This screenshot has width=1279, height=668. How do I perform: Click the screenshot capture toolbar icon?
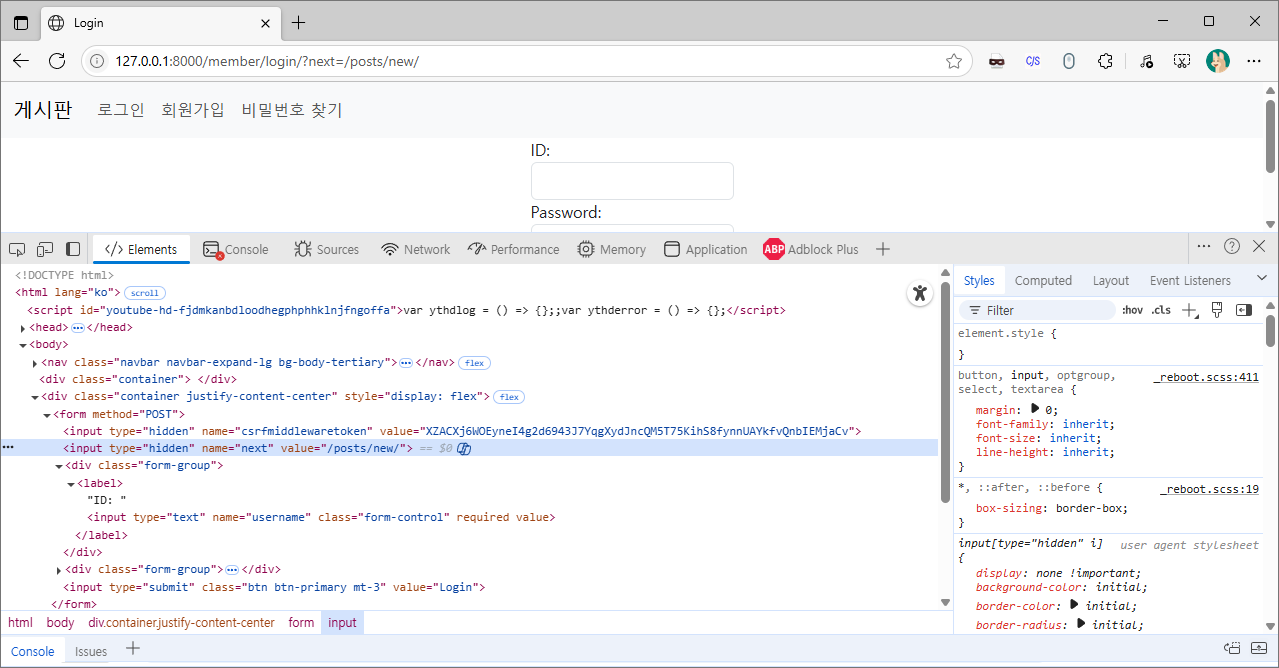click(1182, 61)
